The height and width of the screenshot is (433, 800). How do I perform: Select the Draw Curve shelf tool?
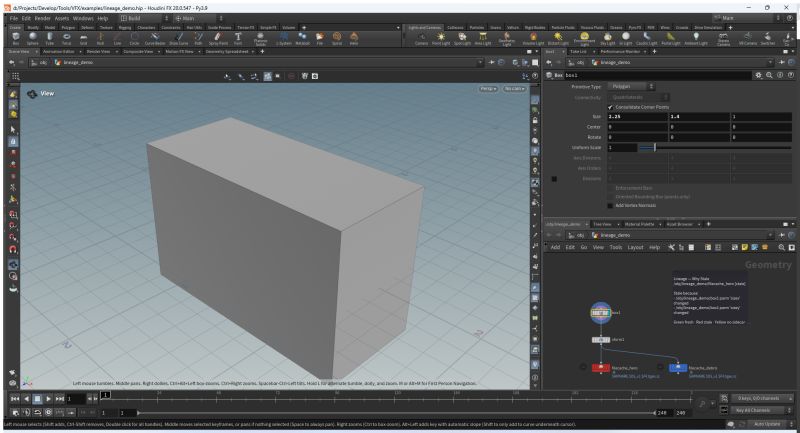tap(179, 38)
